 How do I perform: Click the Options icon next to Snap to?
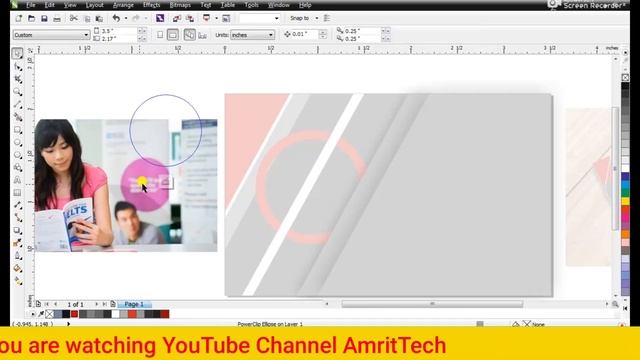[327, 18]
